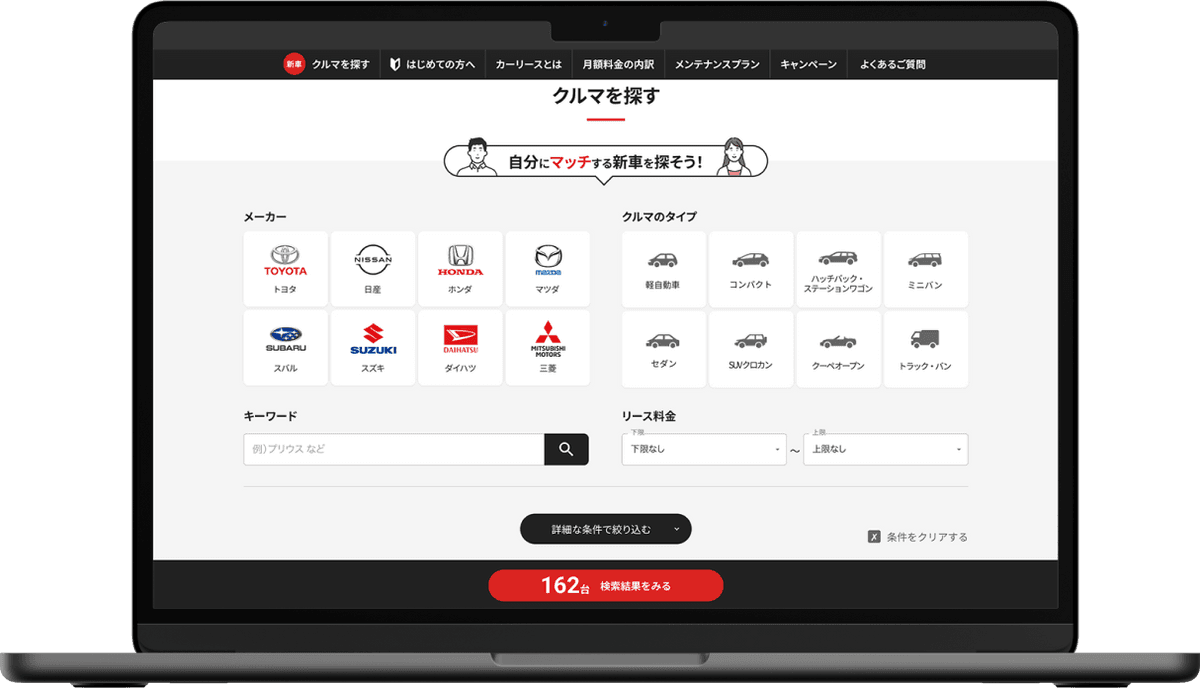Select the Nissan maker logo
This screenshot has width=1200, height=688.
(x=373, y=259)
